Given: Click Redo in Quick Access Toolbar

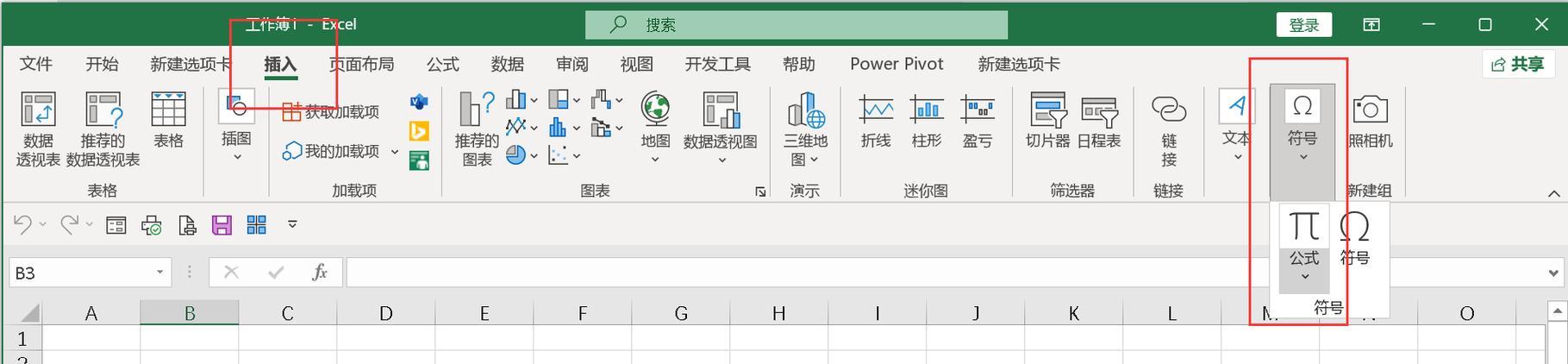Looking at the screenshot, I should 69,225.
